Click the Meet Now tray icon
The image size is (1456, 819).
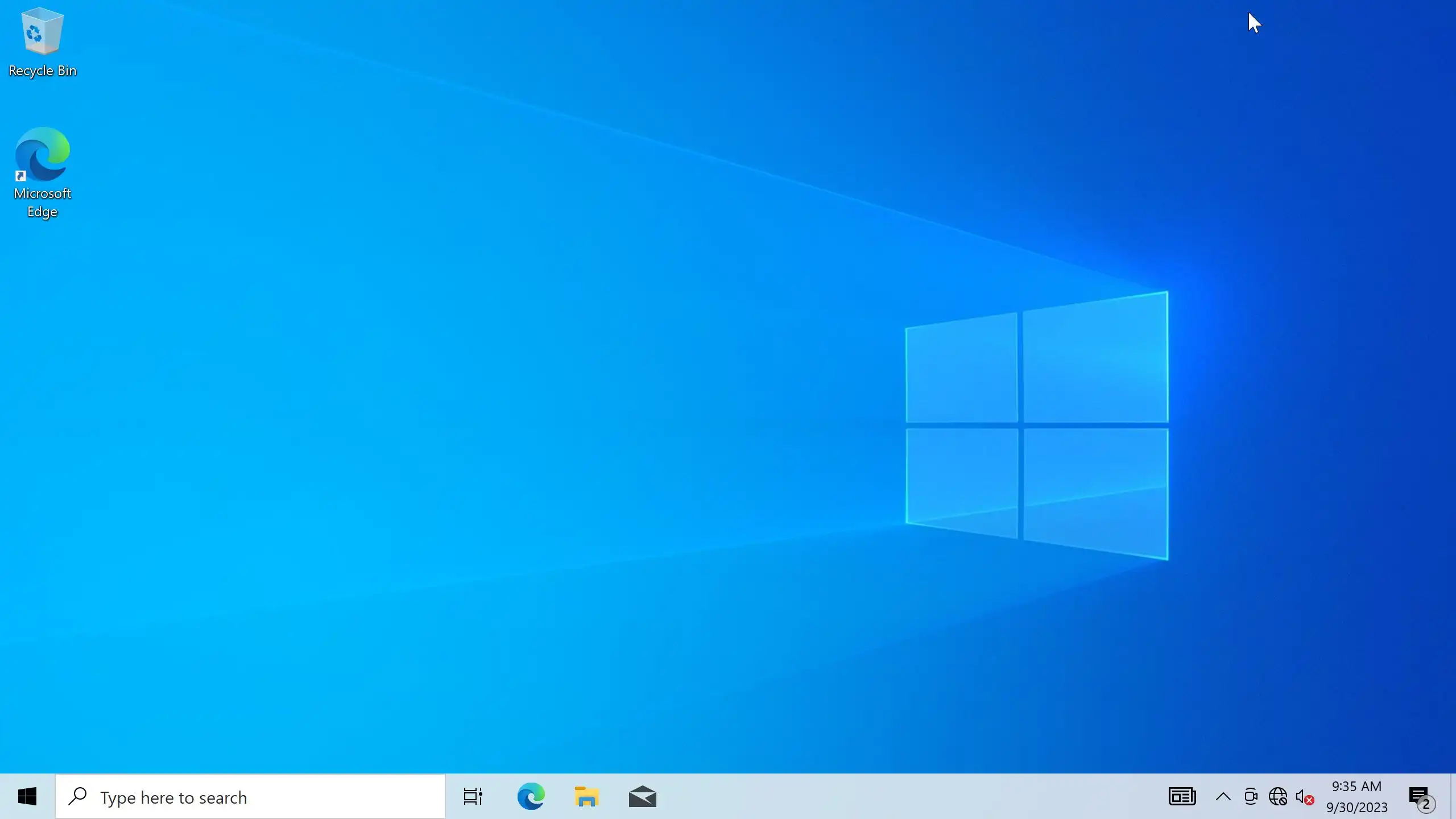coord(1250,797)
